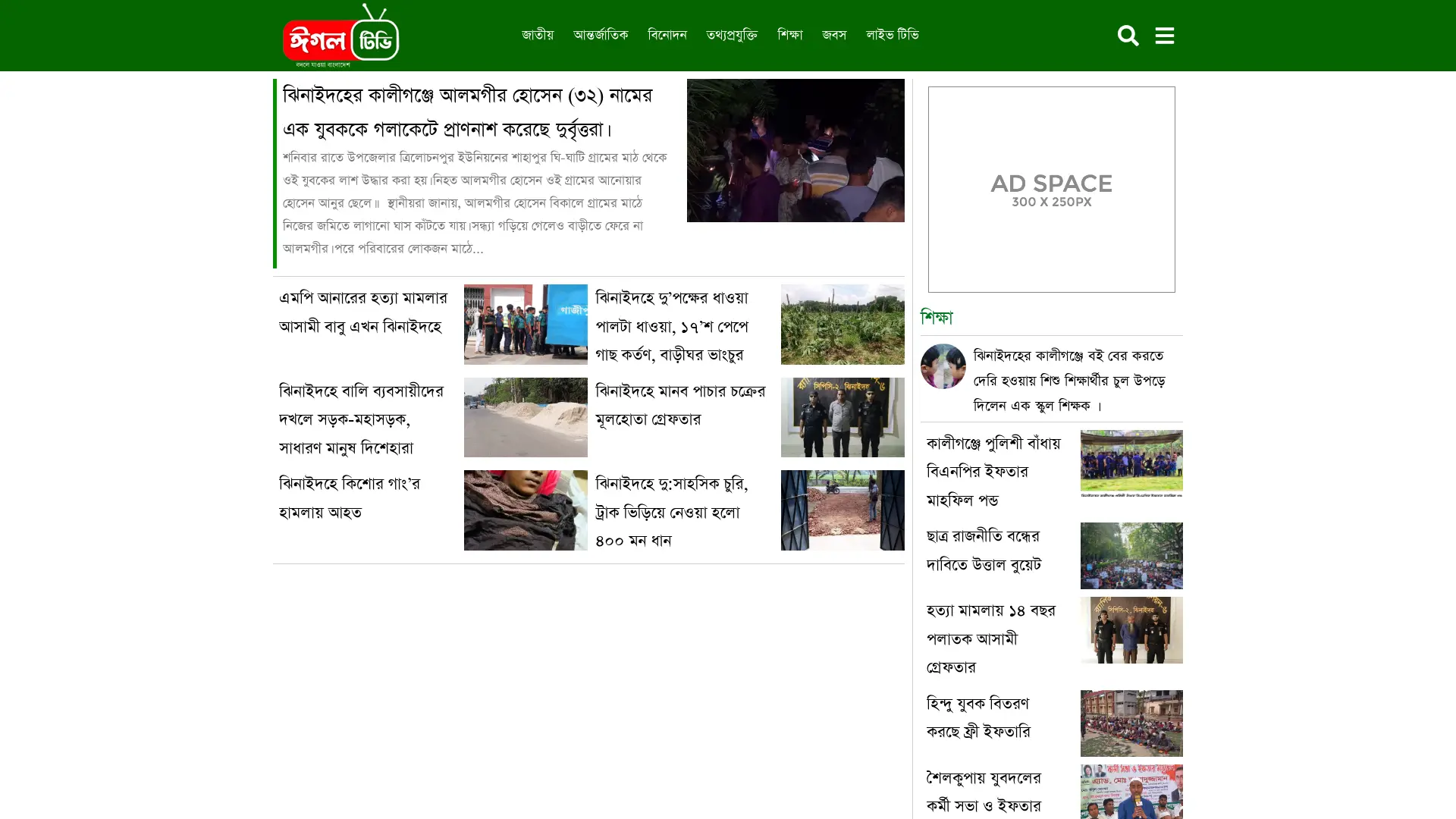Open sidebar story শৈলকুপায় যুবদলের কর্মী সভা
1456x819 pixels.
tap(984, 792)
